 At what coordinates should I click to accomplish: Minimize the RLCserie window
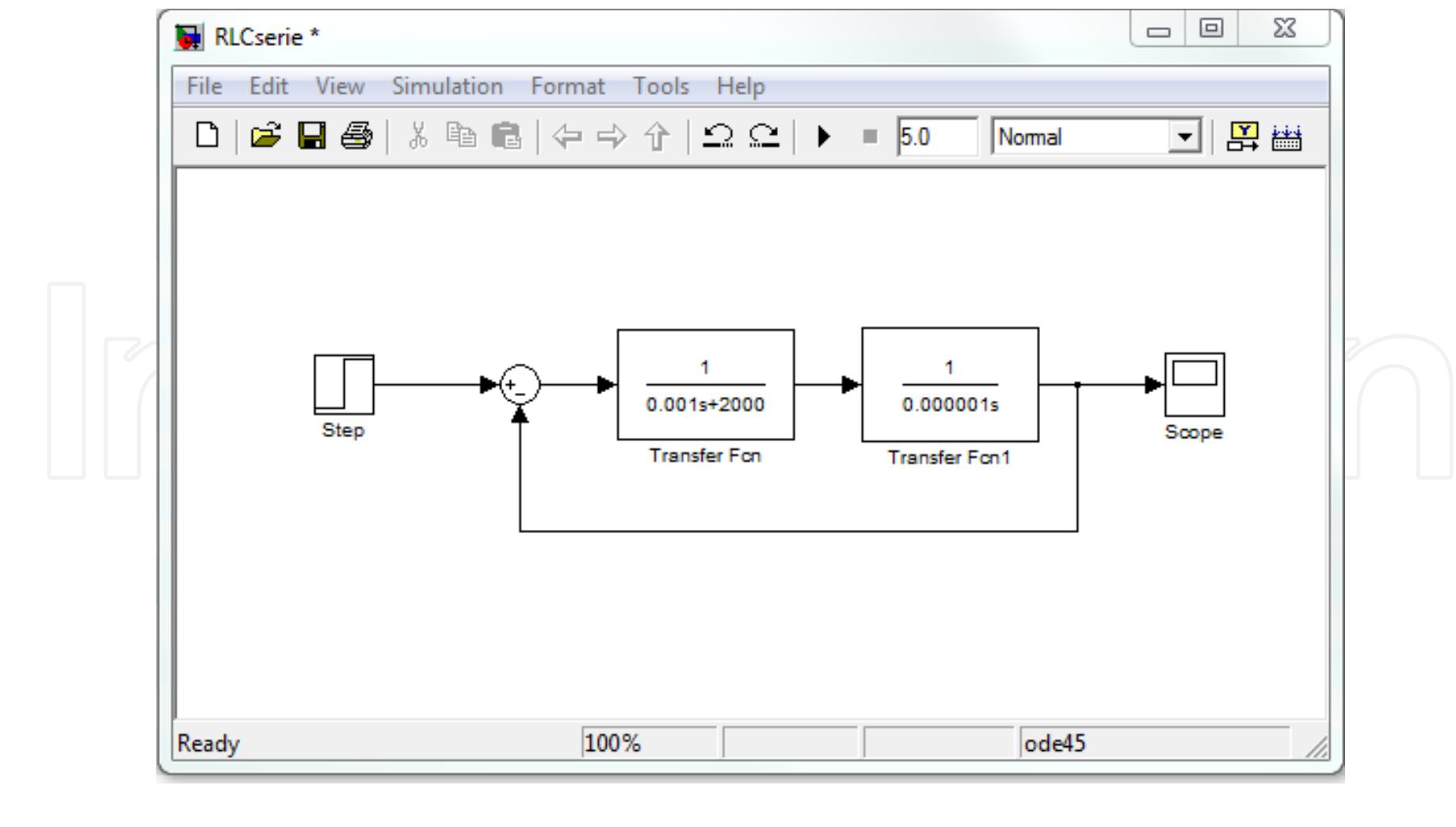coord(1159,31)
